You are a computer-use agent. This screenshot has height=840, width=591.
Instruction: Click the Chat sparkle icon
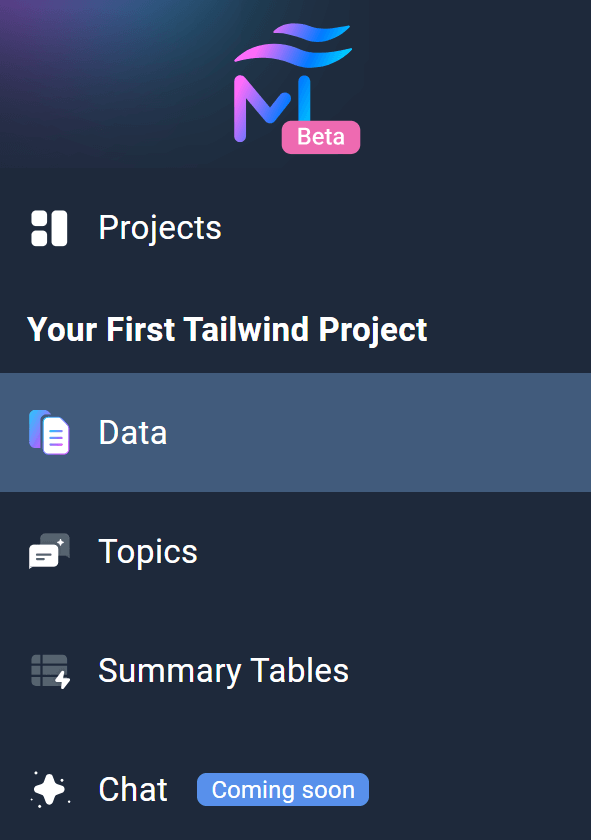click(48, 789)
